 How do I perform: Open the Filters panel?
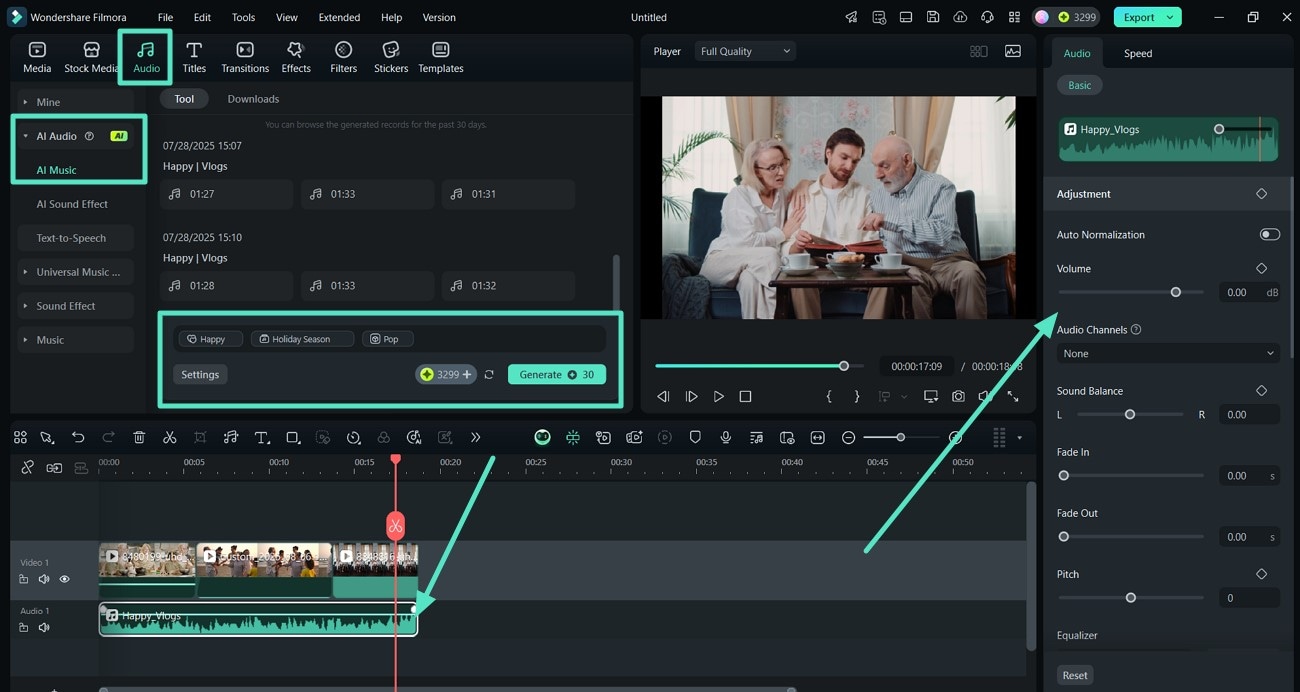click(343, 57)
